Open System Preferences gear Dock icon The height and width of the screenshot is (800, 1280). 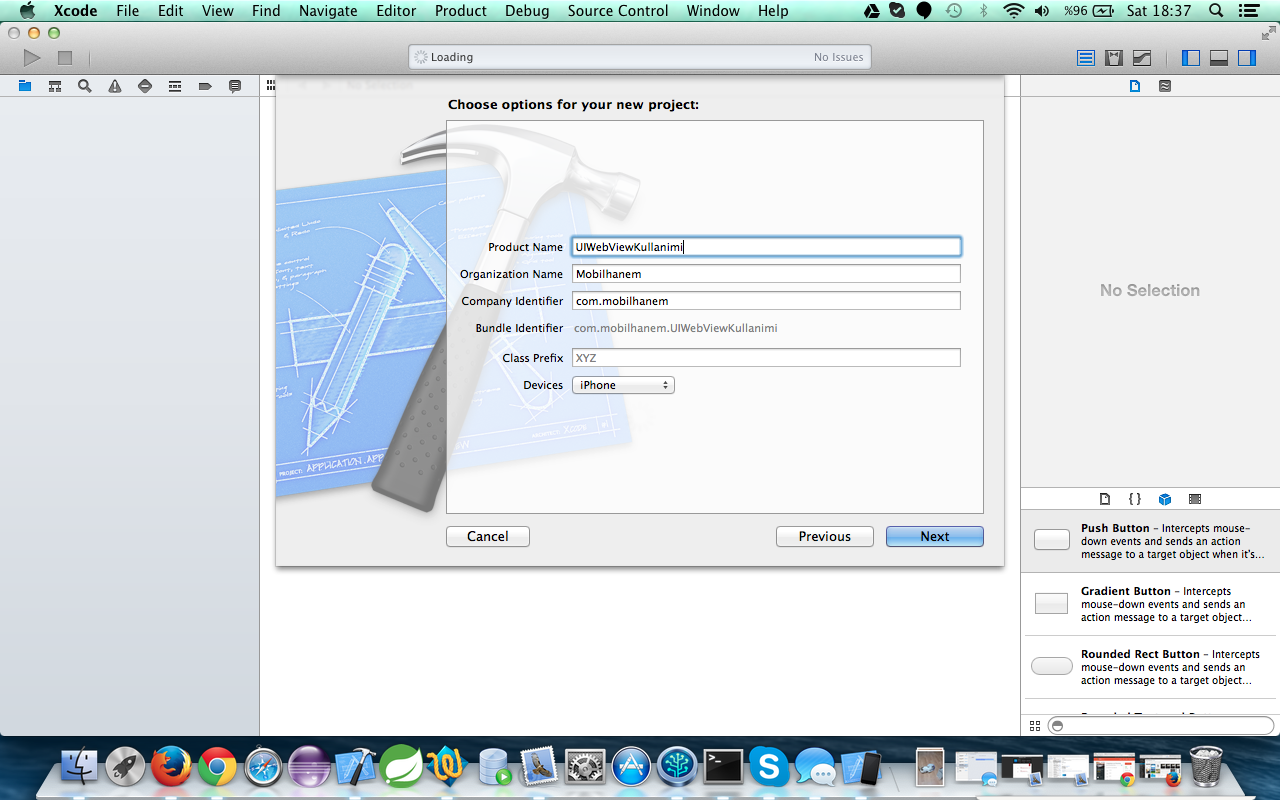click(x=585, y=767)
